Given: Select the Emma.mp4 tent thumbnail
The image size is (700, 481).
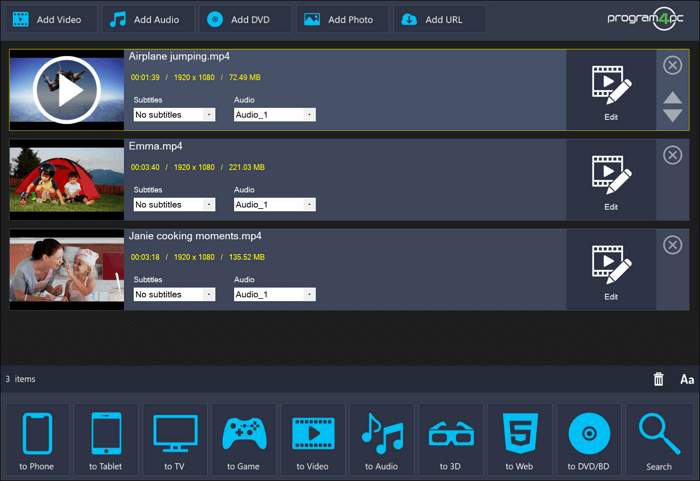Looking at the screenshot, I should coord(67,180).
